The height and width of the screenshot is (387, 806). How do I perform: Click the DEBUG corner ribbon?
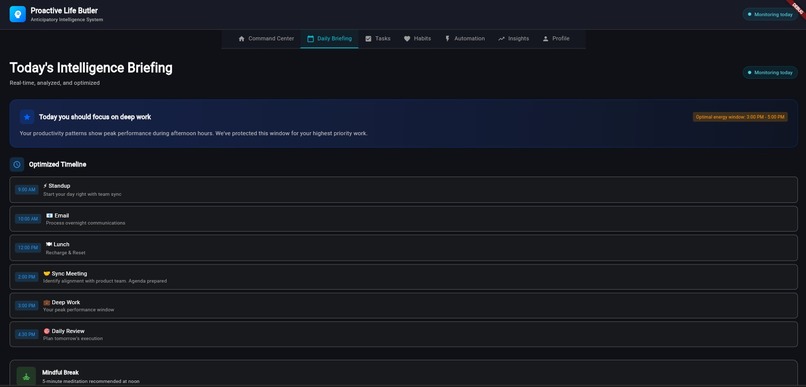[x=797, y=8]
